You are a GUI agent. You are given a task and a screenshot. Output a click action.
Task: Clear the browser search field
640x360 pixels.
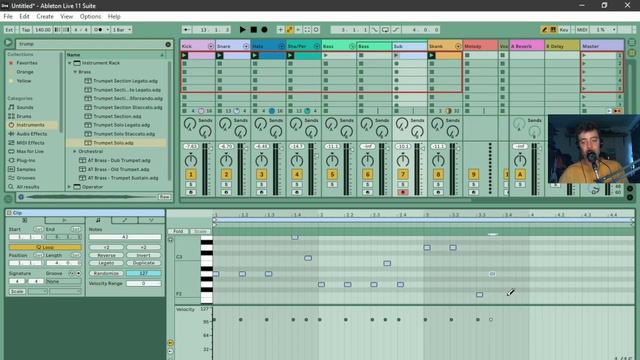pyautogui.click(x=168, y=44)
